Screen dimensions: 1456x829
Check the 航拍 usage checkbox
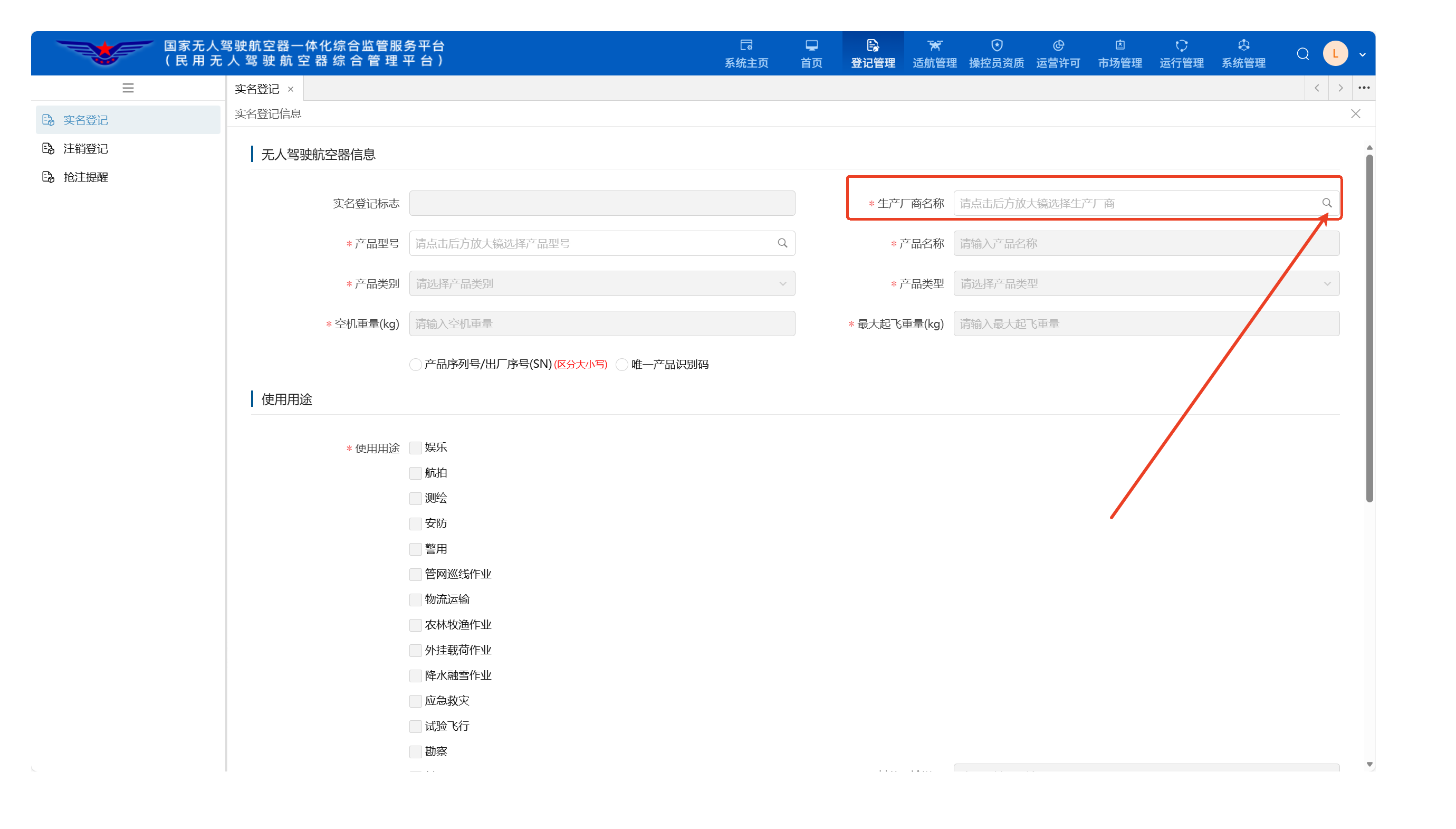416,473
